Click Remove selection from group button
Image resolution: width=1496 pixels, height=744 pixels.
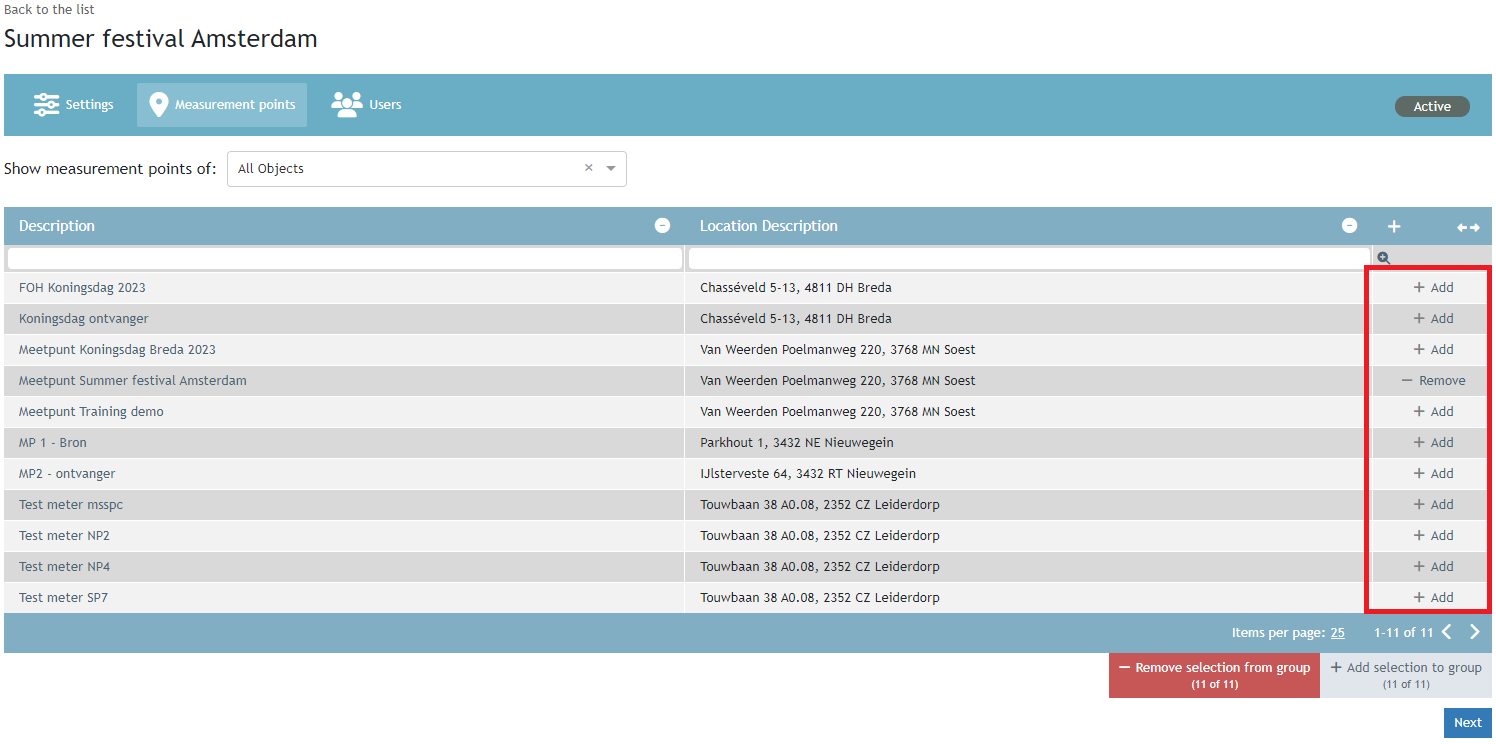[x=1214, y=675]
